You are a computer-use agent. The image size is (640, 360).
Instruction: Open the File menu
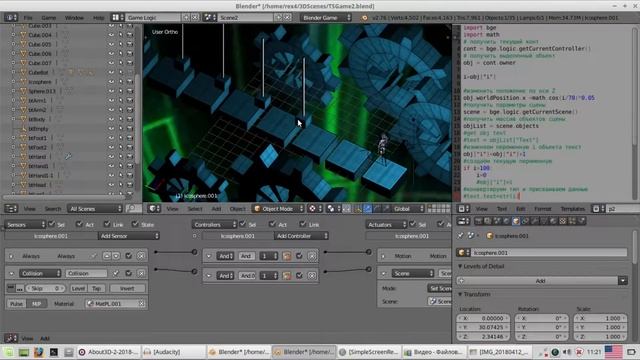tap(28, 18)
